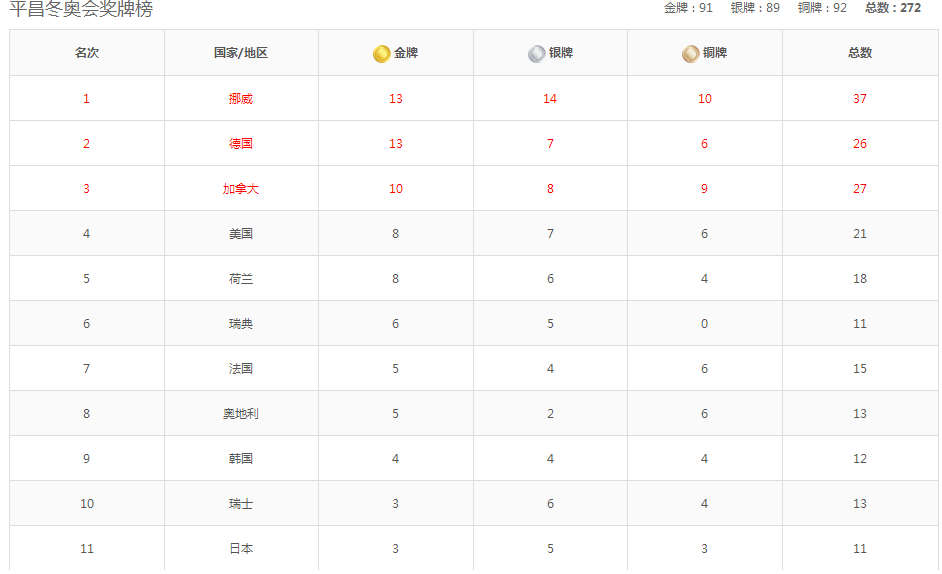The image size is (942, 574).
Task: Click rank 11 in the 日本 row
Action: coord(87,549)
